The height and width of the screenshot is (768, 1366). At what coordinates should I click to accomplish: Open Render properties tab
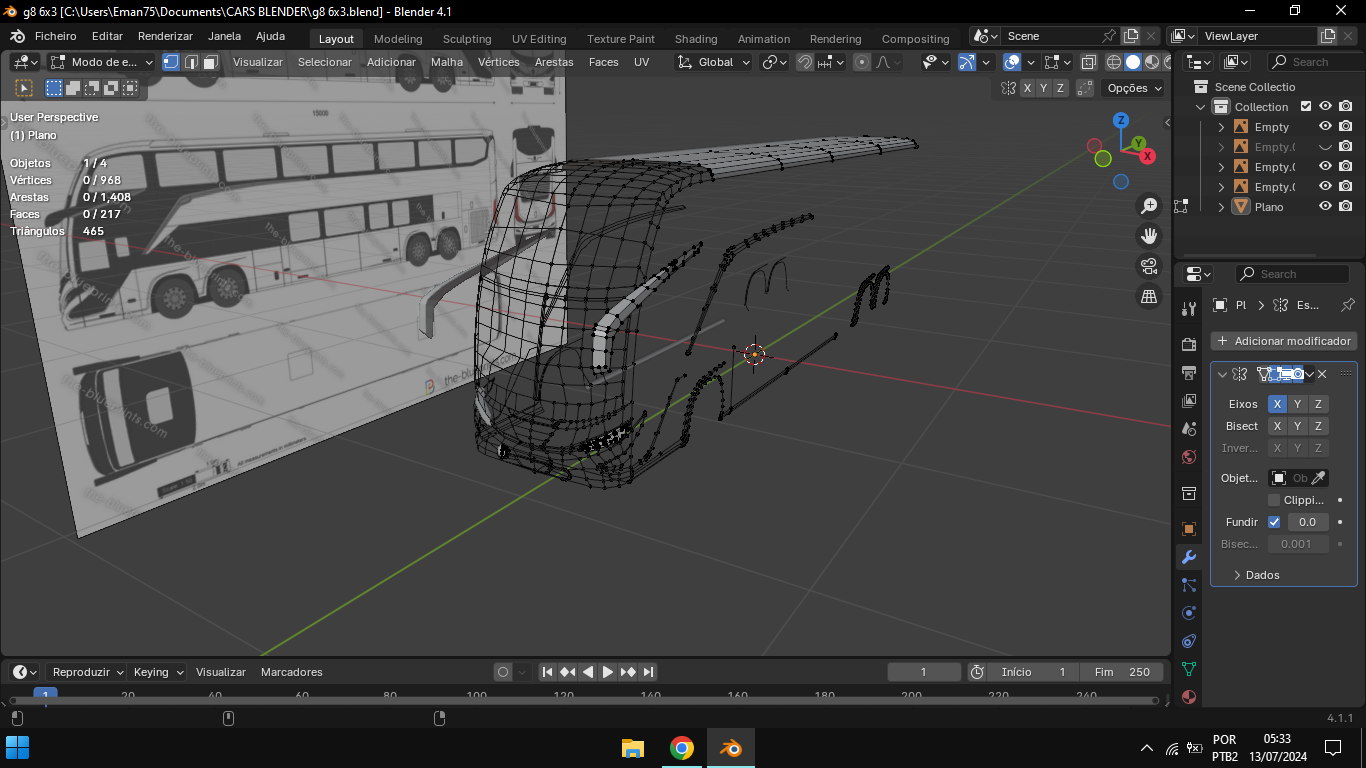pos(1189,345)
